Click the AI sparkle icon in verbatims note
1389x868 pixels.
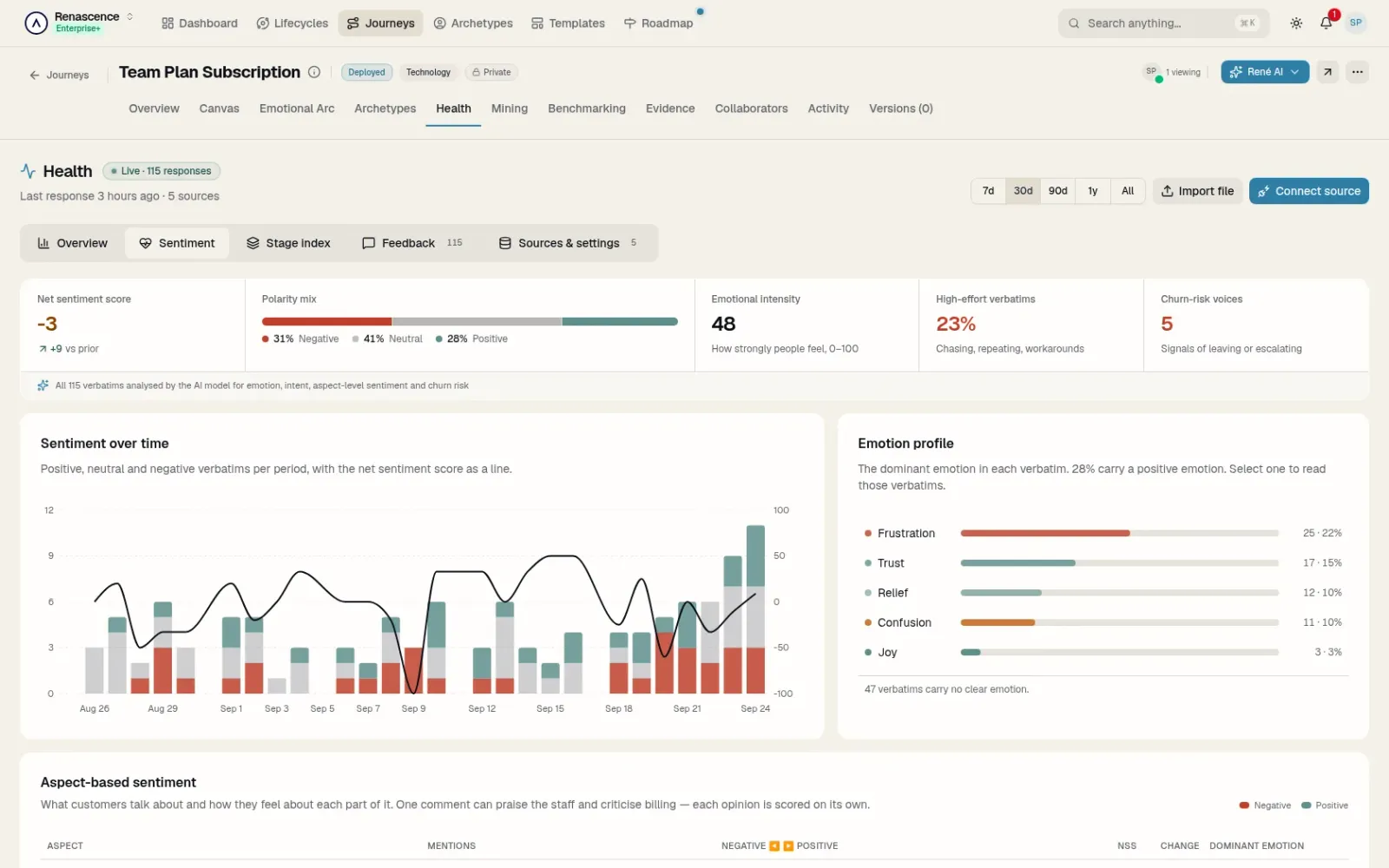[x=43, y=385]
